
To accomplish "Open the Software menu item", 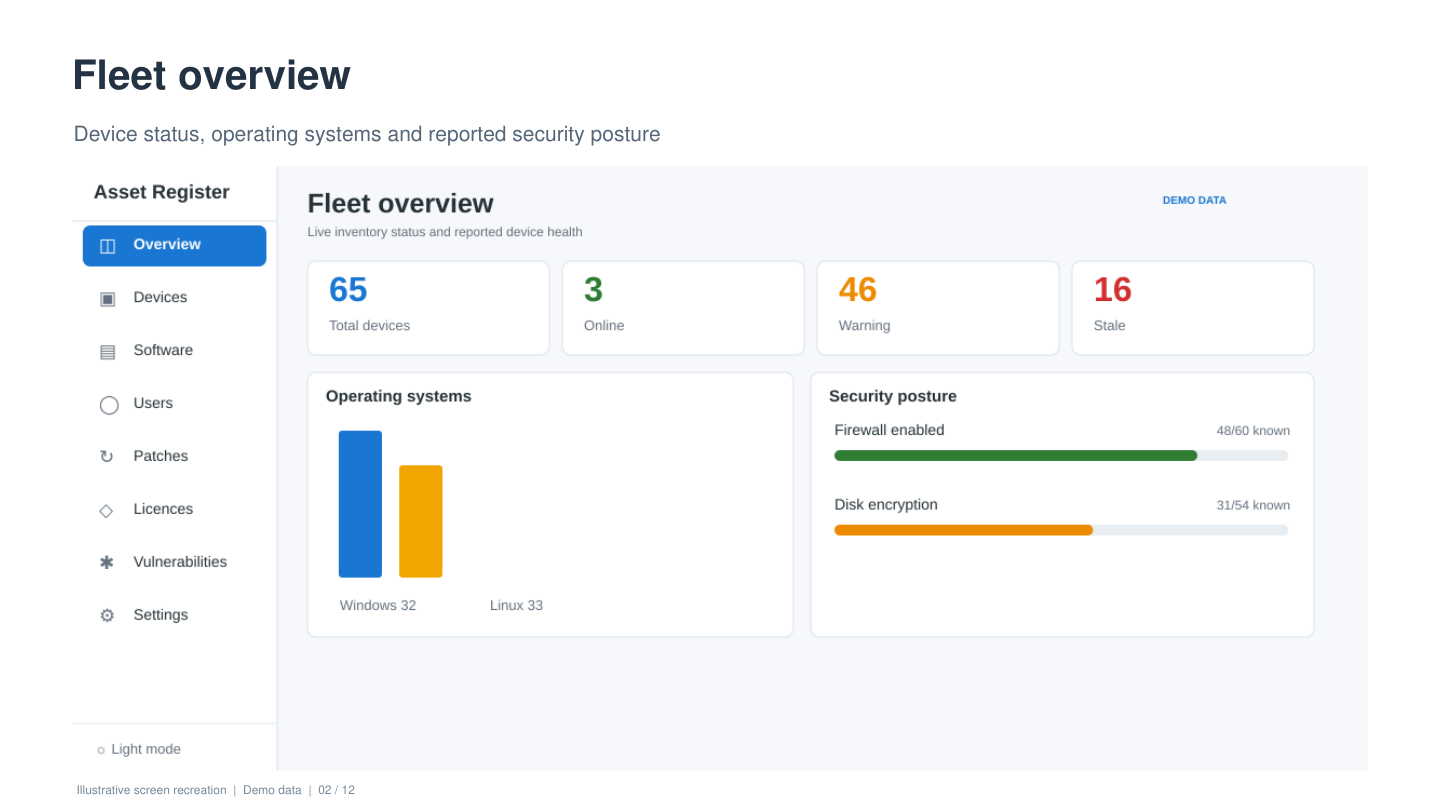I will tap(174, 351).
